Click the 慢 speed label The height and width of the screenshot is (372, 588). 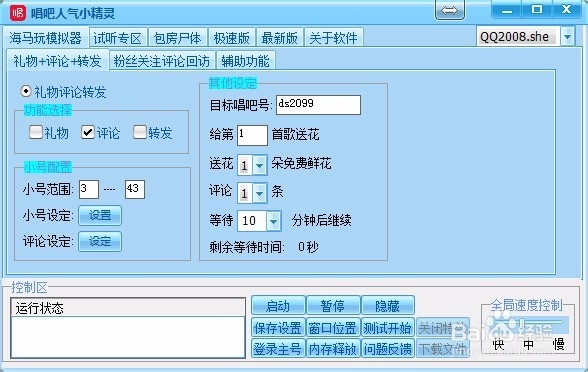pos(558,344)
